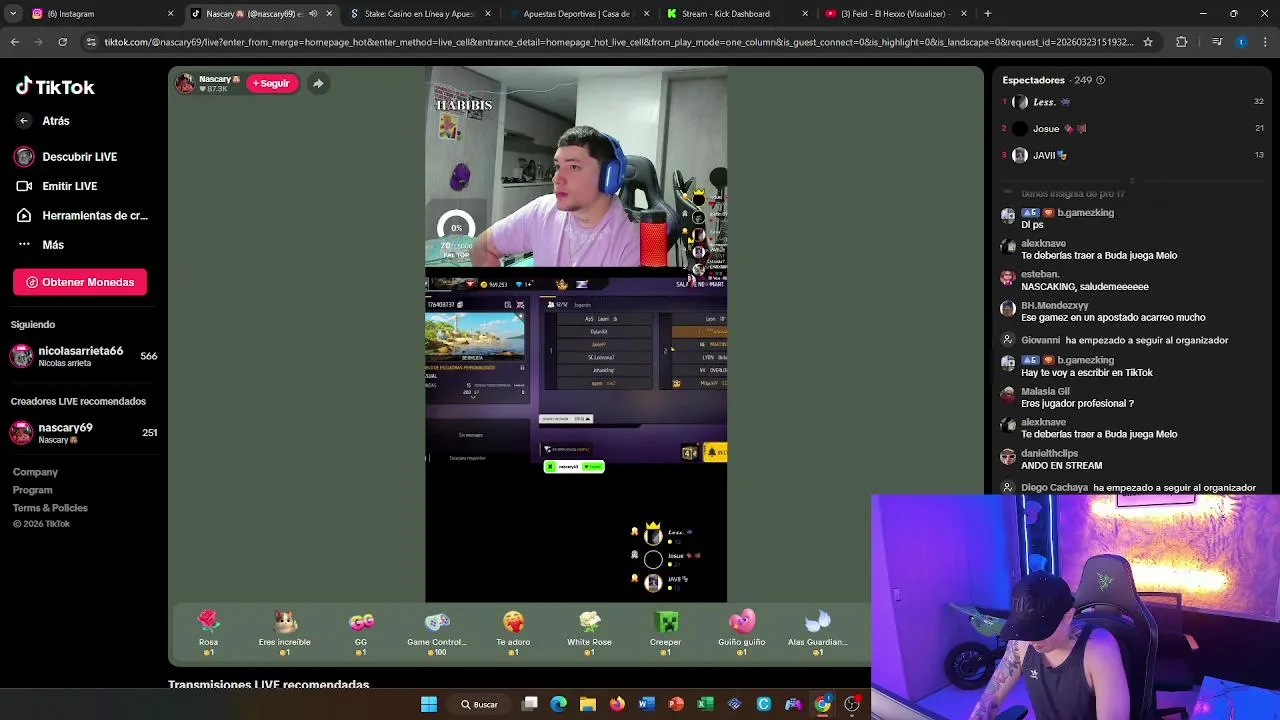Open Malasia Gil chat user profile
The height and width of the screenshot is (720, 1280).
pyautogui.click(x=1045, y=391)
